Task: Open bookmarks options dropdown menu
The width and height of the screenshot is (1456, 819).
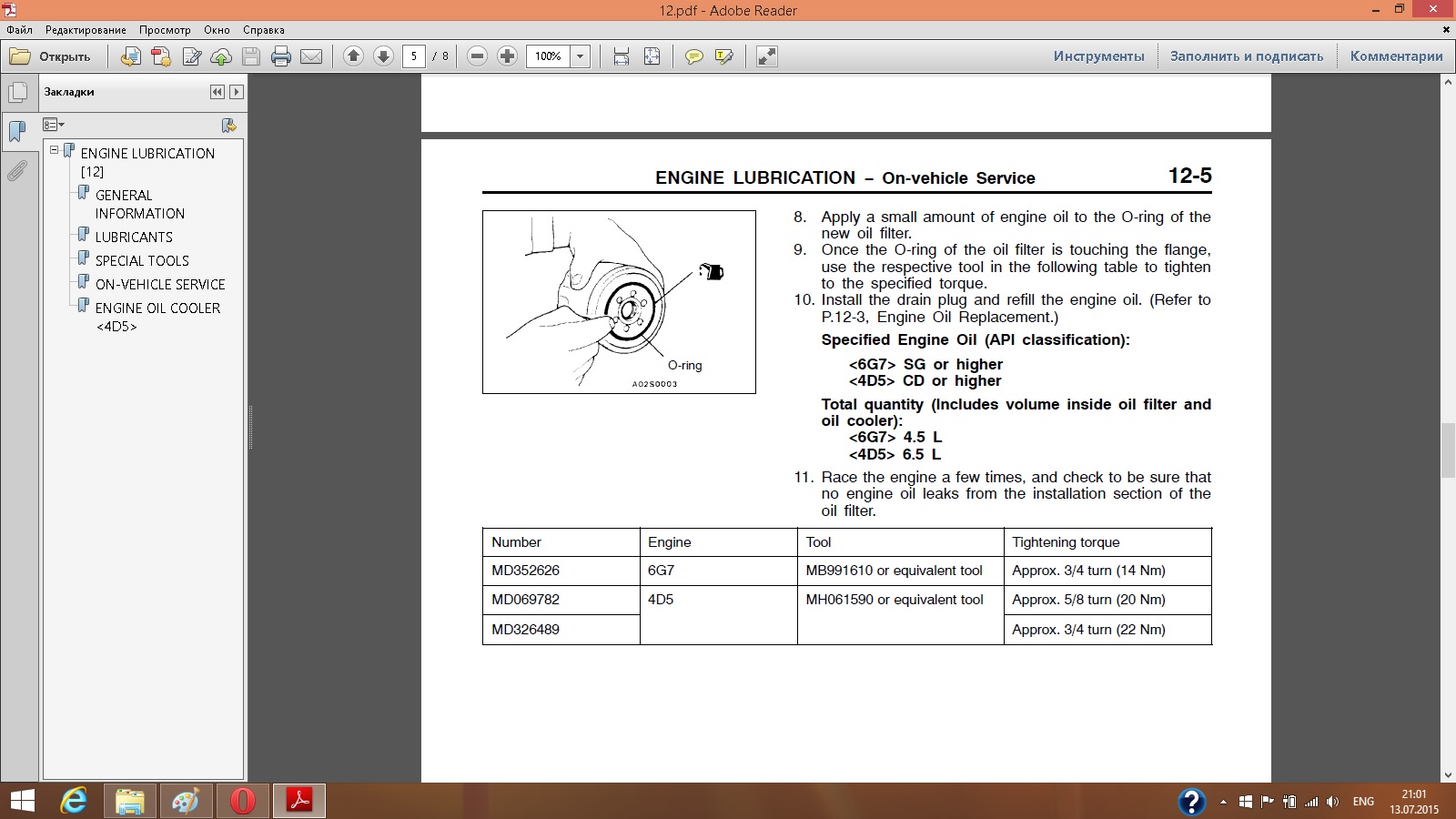Action: pyautogui.click(x=54, y=125)
